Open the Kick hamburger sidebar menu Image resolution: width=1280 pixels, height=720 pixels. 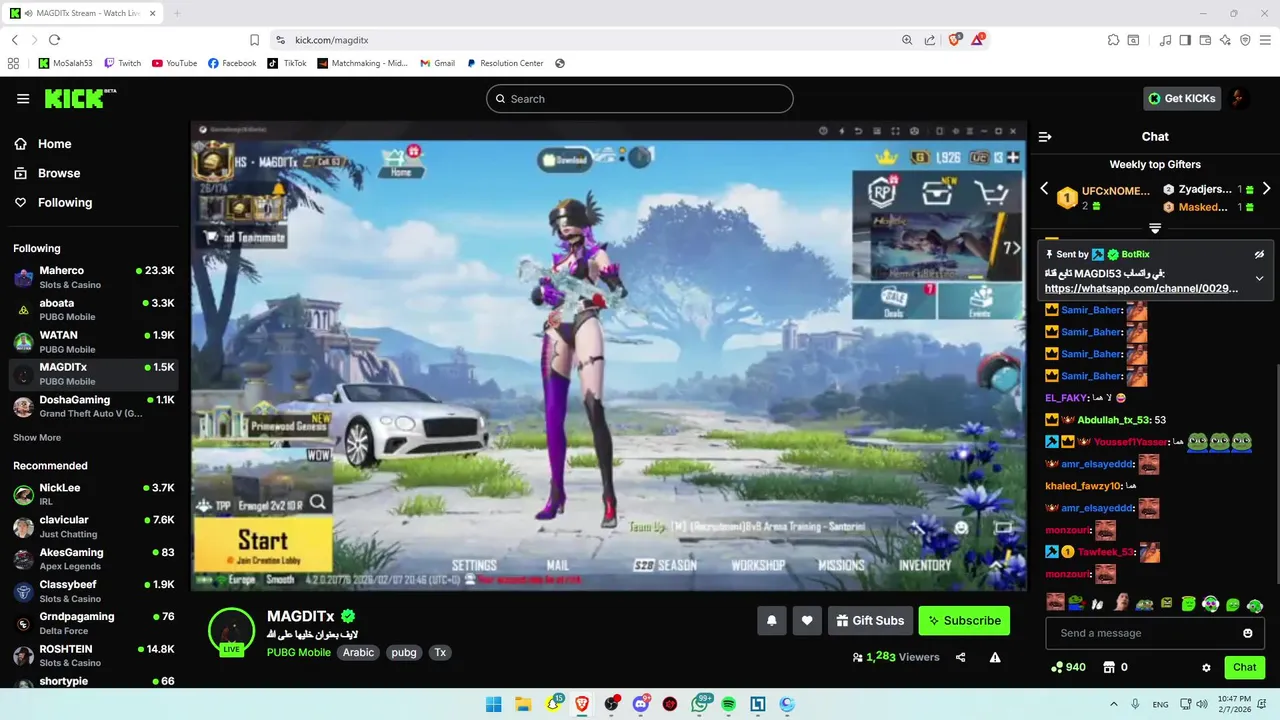pos(23,99)
